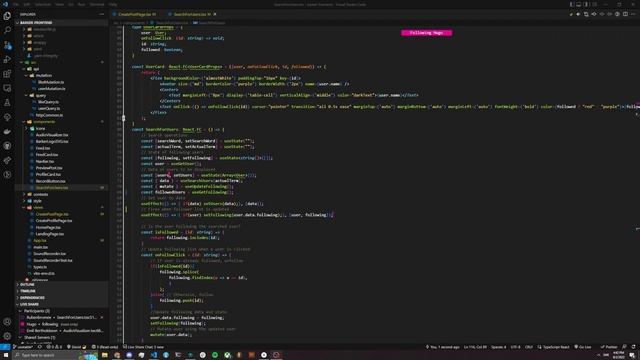Screen dimensions: 640x360
Task: Open the Explorer view in activity bar
Action: pyautogui.click(x=7, y=16)
